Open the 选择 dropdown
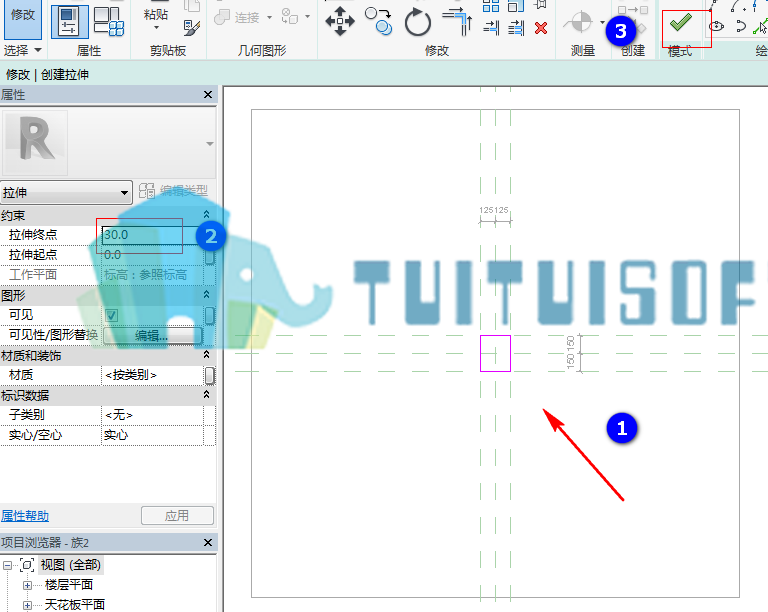Viewport: 768px width, 612px height. pos(23,50)
